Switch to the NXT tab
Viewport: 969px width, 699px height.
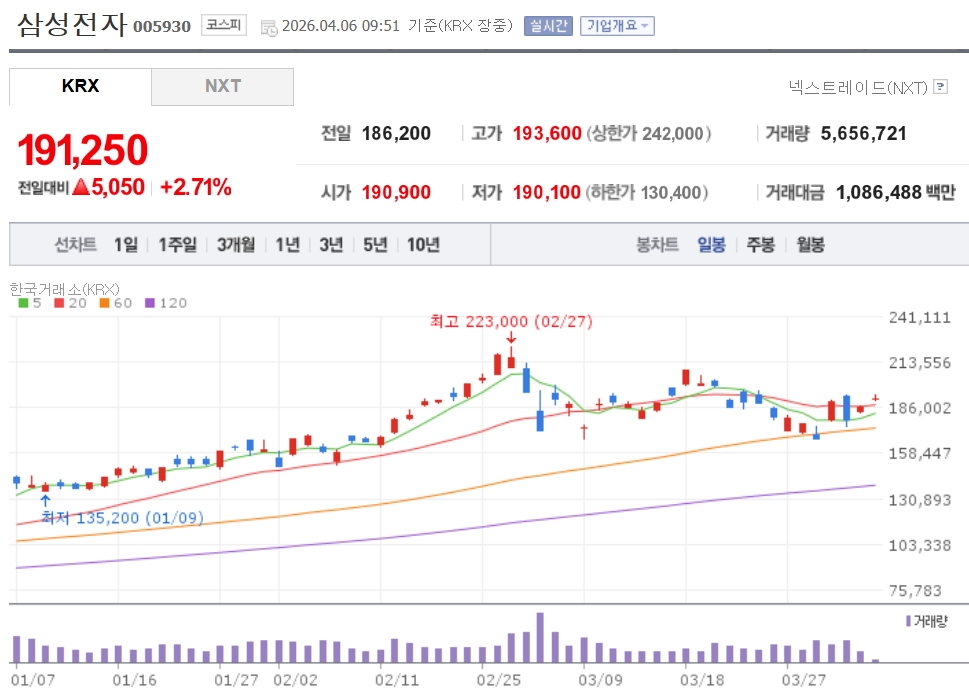tap(223, 86)
